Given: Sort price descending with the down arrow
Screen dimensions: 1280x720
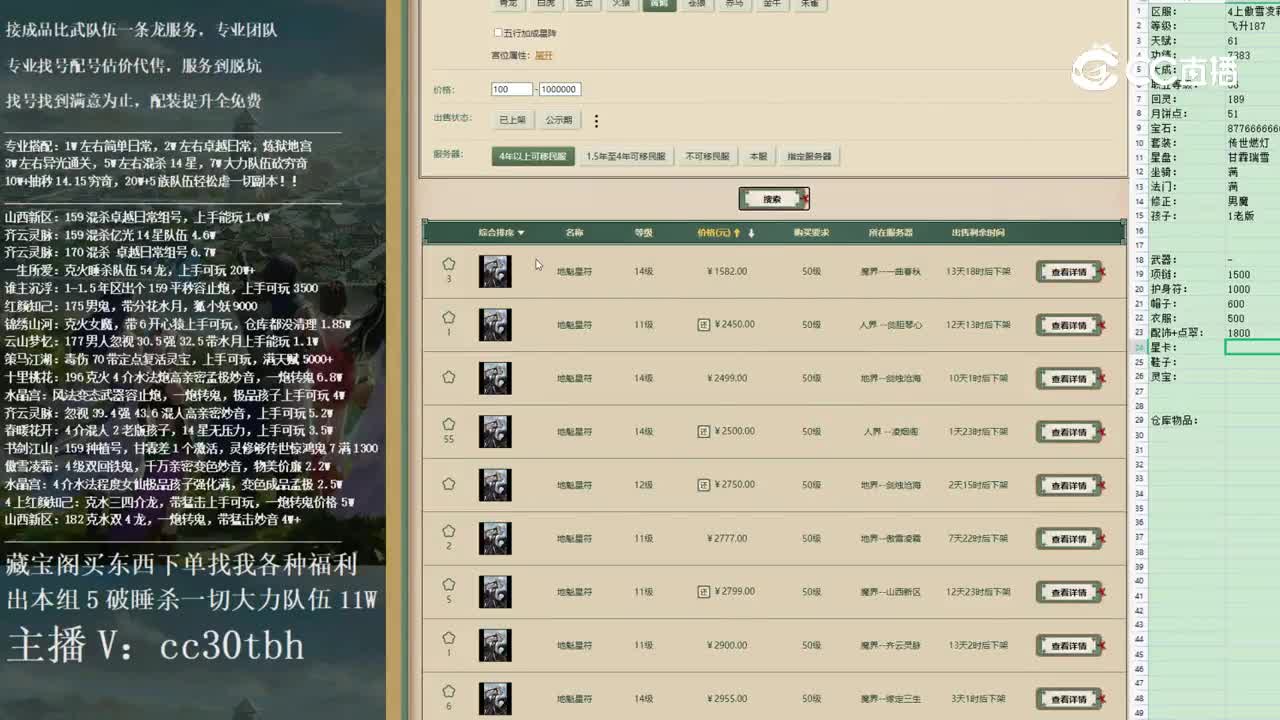Looking at the screenshot, I should pos(751,233).
